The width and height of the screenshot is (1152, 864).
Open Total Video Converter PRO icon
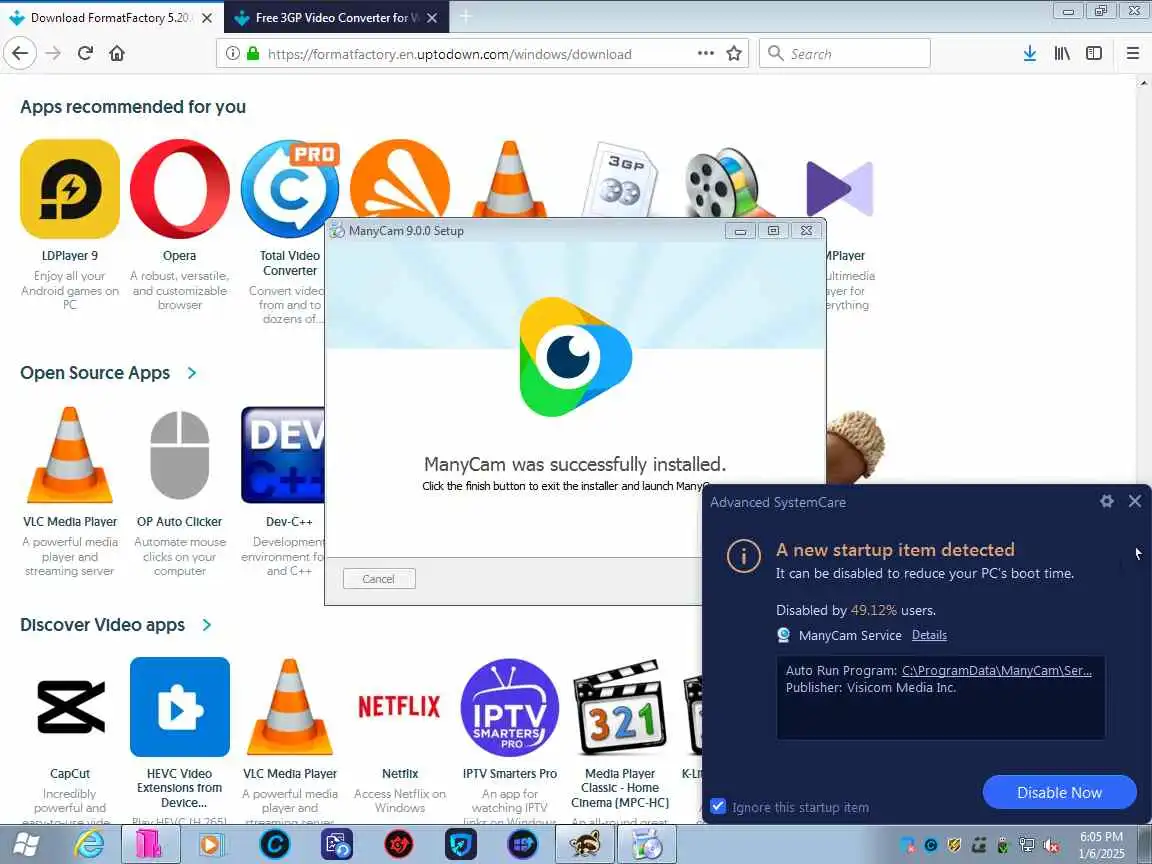[290, 189]
